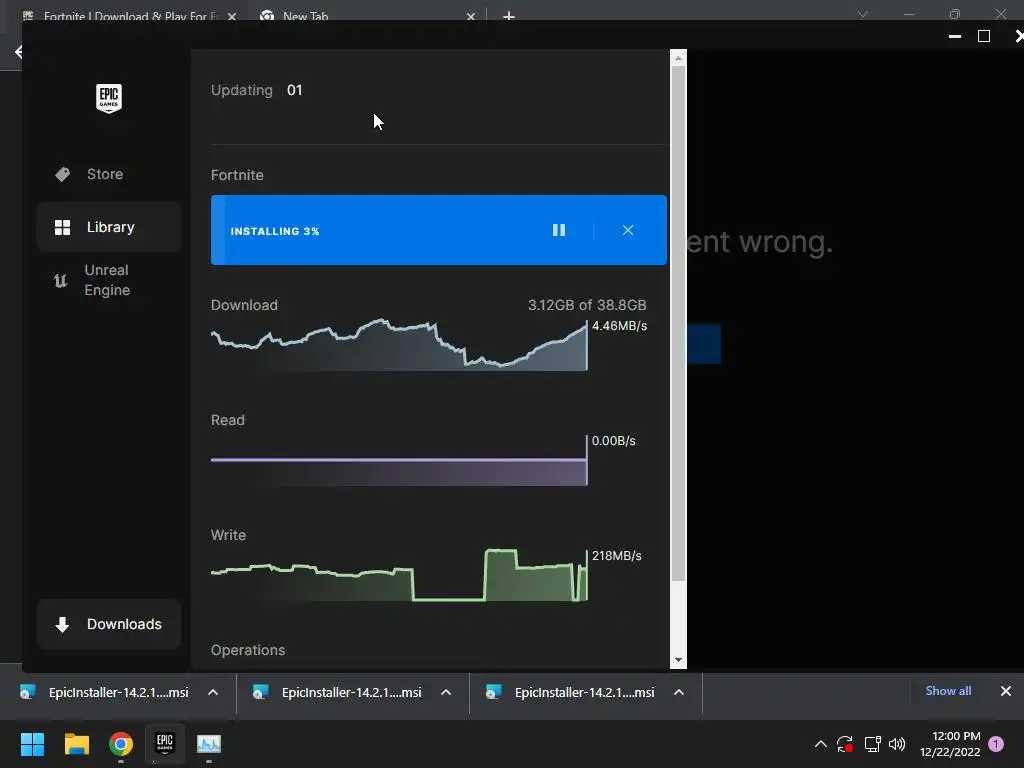Click the Unreal Engine logo icon

[60, 281]
